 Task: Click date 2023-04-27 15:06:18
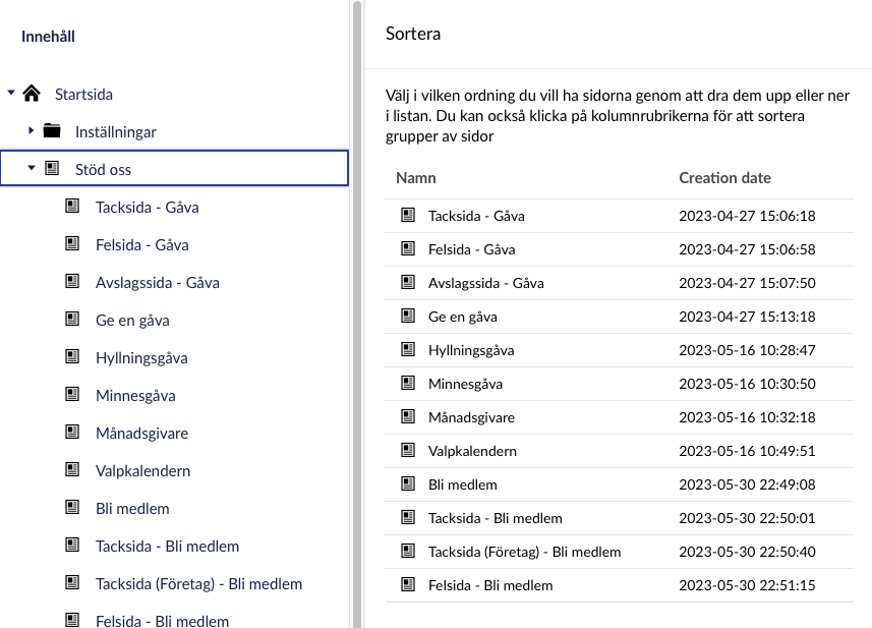747,216
